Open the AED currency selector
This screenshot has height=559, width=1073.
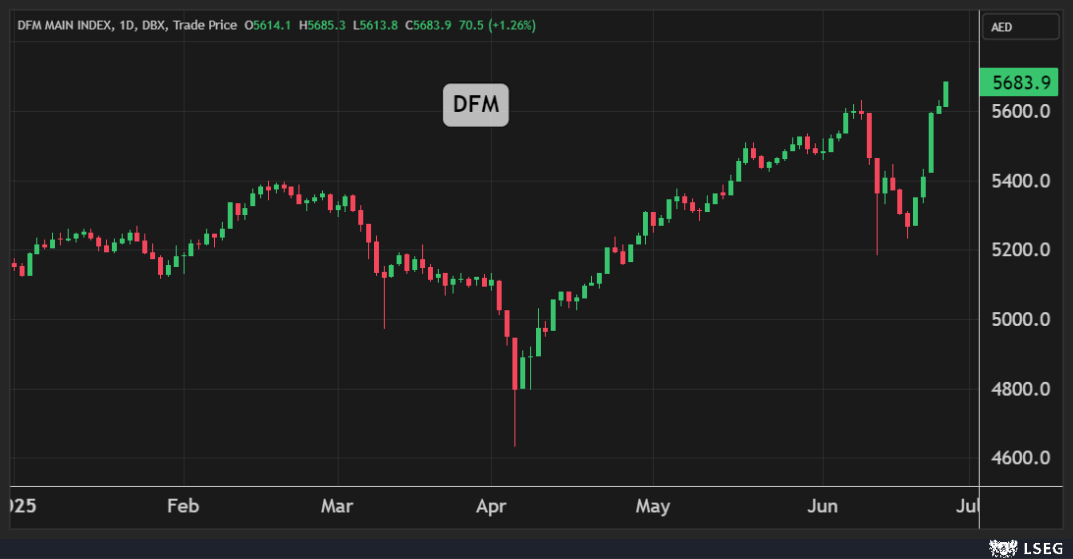tap(1020, 27)
